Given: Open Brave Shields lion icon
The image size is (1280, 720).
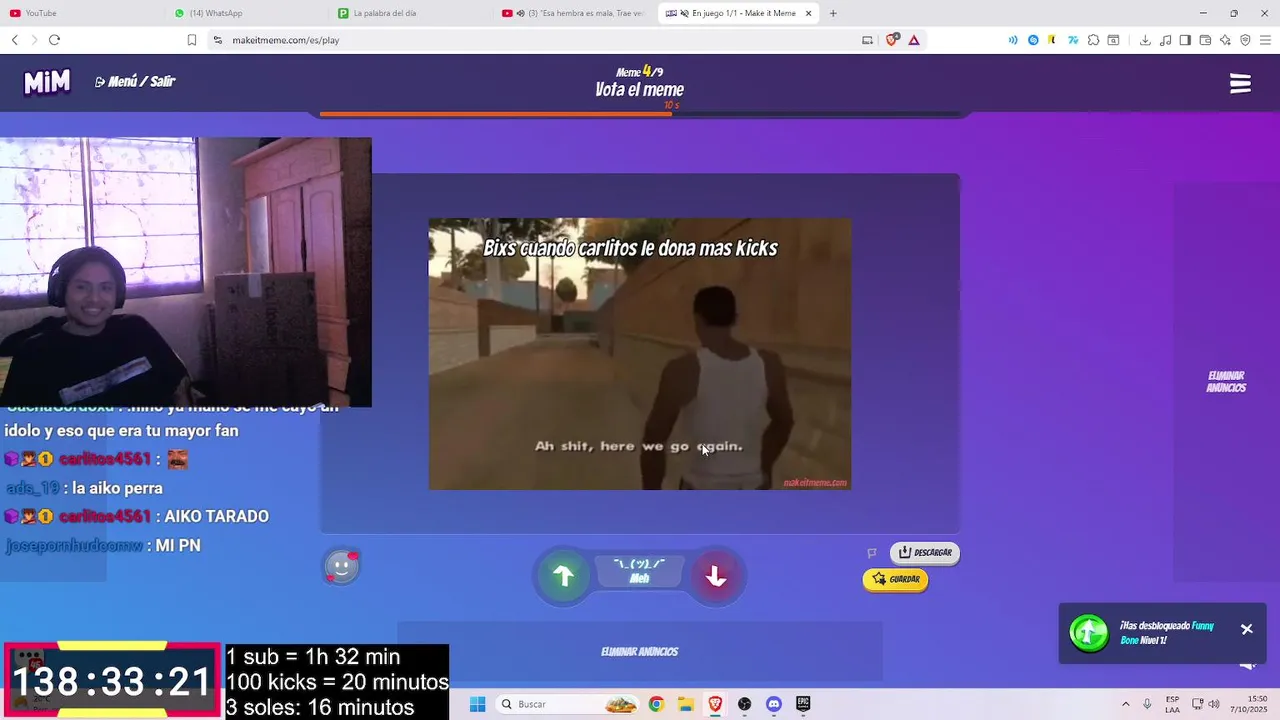Looking at the screenshot, I should [892, 40].
